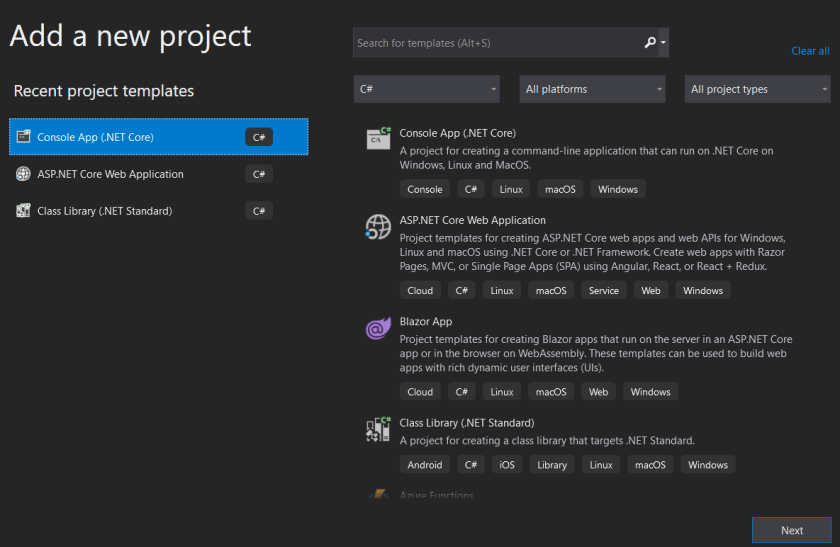Open the search options dropdown arrow
Image resolution: width=840 pixels, height=547 pixels.
tap(663, 42)
